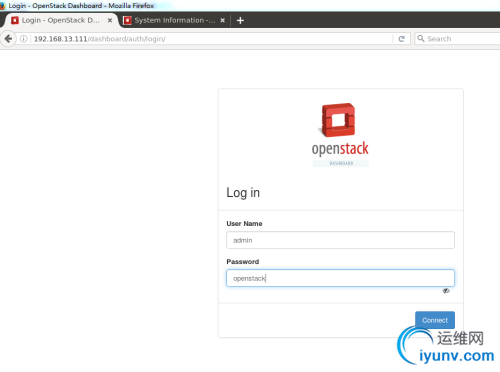Image resolution: width=500 pixels, height=372 pixels.
Task: Reload the page with the refresh icon
Action: tap(402, 39)
